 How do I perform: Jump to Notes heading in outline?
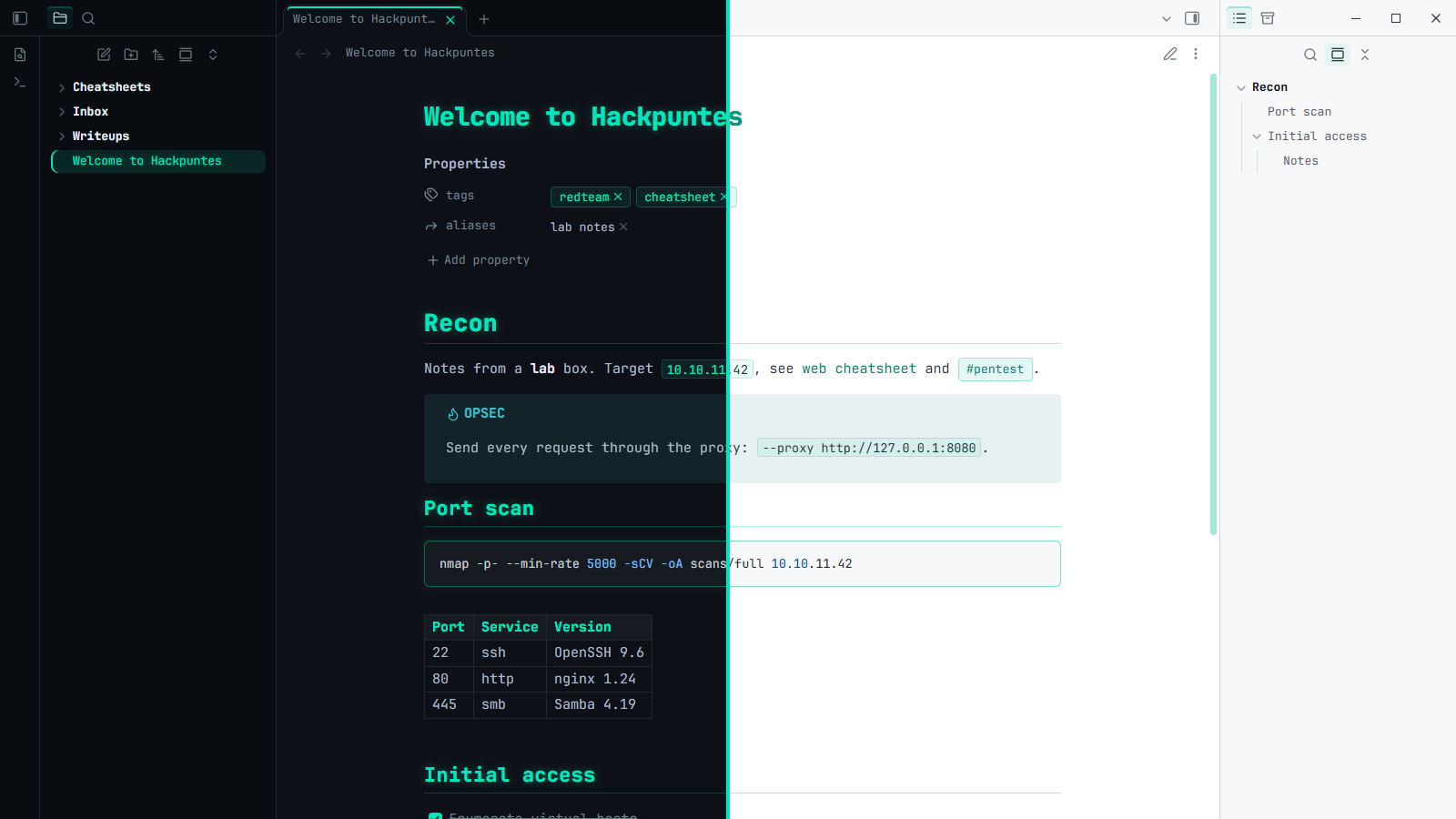tap(1300, 161)
